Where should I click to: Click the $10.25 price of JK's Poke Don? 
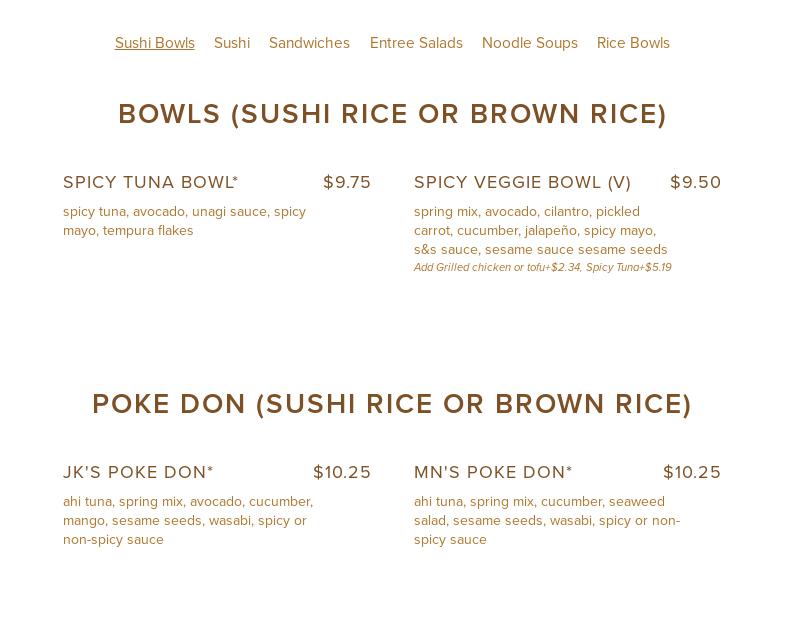(342, 472)
